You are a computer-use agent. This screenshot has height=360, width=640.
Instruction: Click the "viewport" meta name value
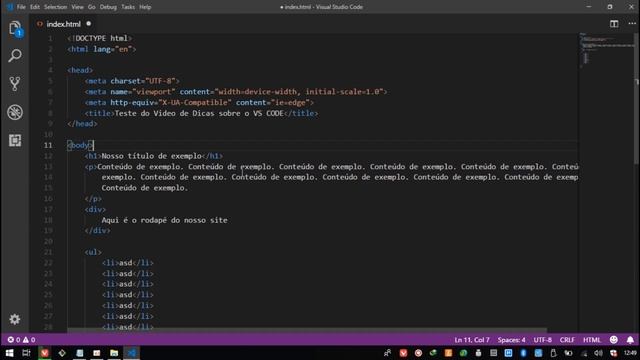[153, 92]
